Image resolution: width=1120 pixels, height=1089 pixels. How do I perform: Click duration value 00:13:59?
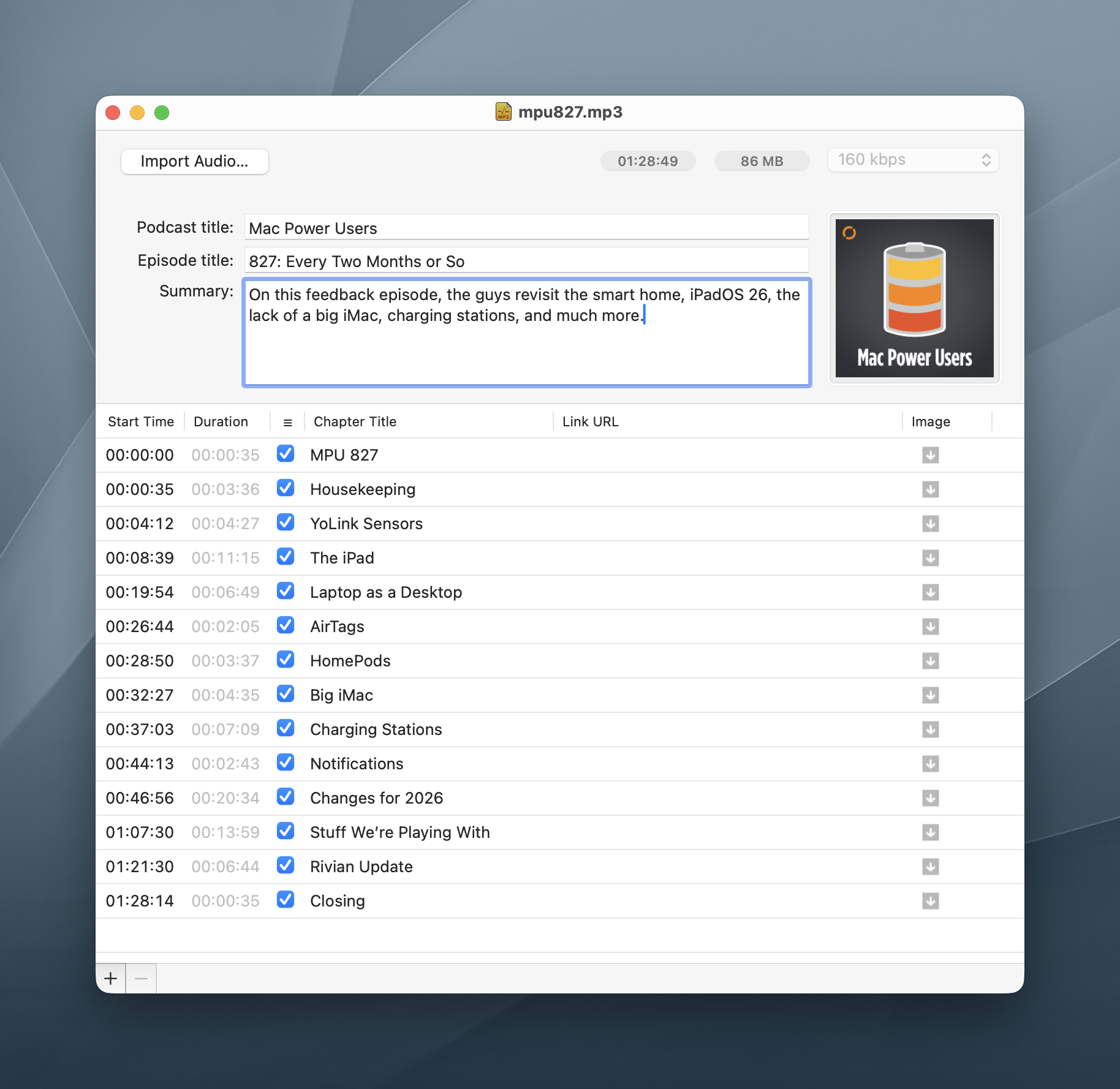pos(225,832)
